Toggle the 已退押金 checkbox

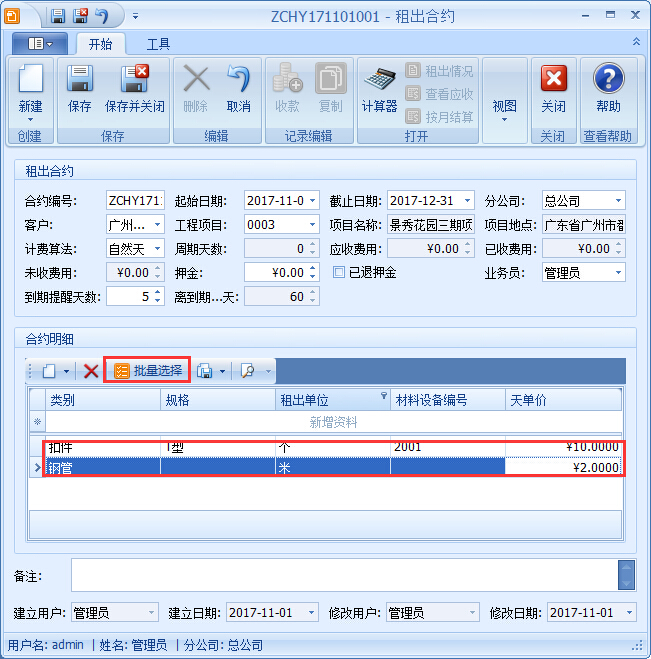click(x=340, y=273)
